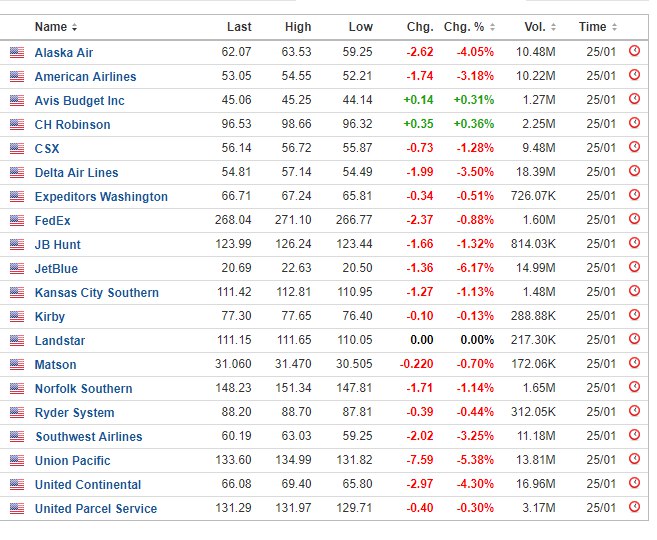
Task: Click Delta Air Lines volume 18.39M
Action: [x=535, y=172]
